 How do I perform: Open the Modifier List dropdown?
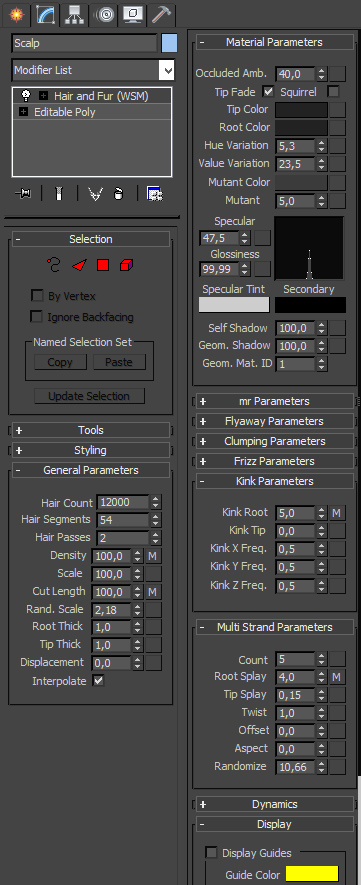93,71
